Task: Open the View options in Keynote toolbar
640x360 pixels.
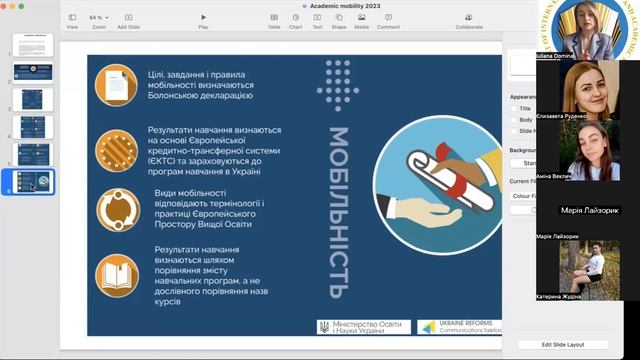Action: pyautogui.click(x=72, y=21)
